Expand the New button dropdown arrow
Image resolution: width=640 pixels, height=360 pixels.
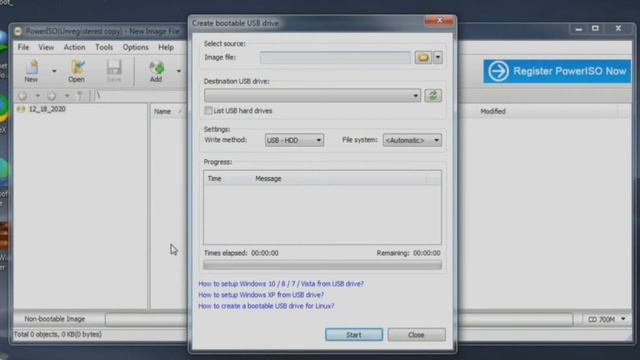pyautogui.click(x=54, y=71)
